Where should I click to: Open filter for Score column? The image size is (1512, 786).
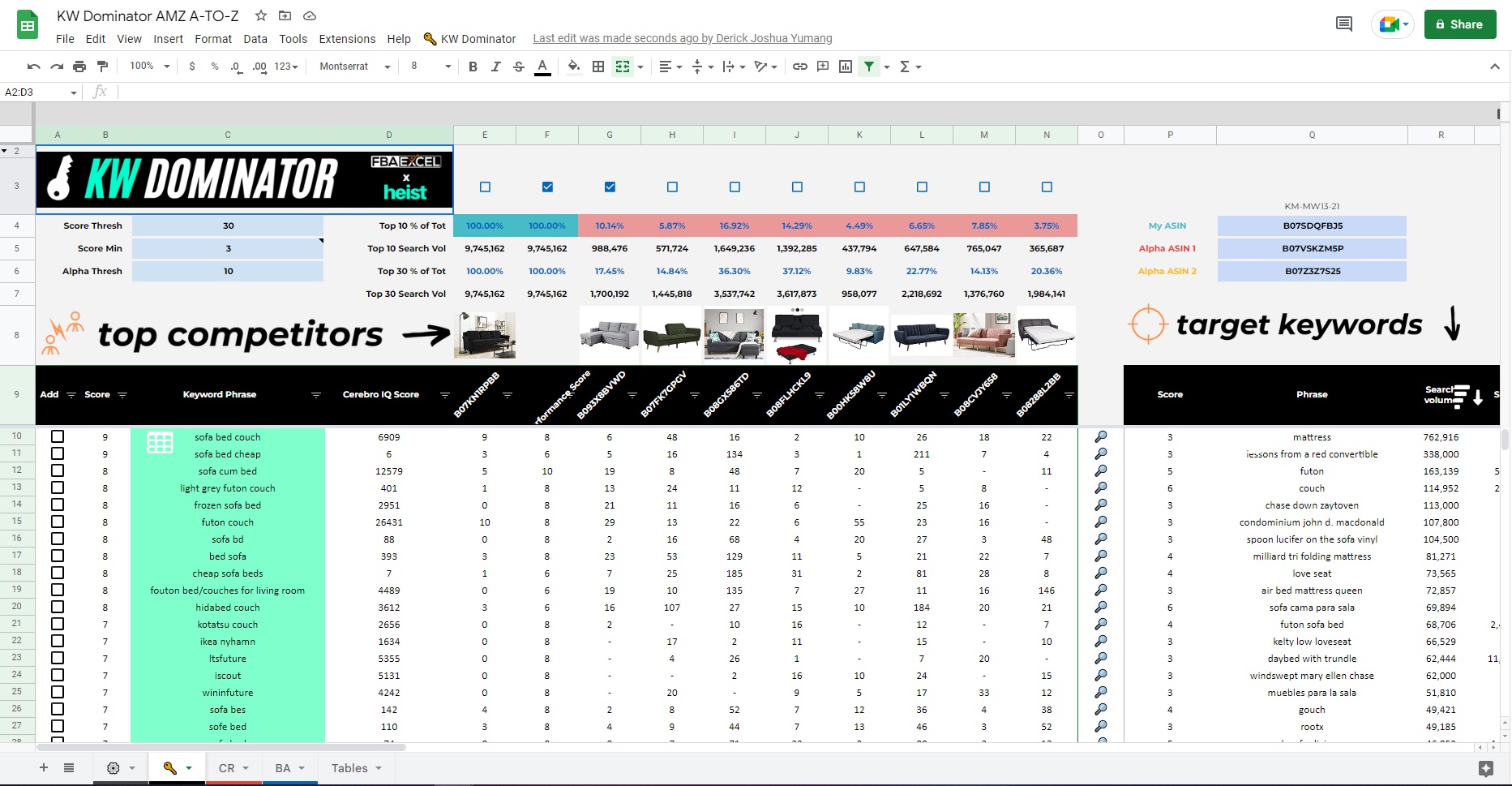coord(122,395)
